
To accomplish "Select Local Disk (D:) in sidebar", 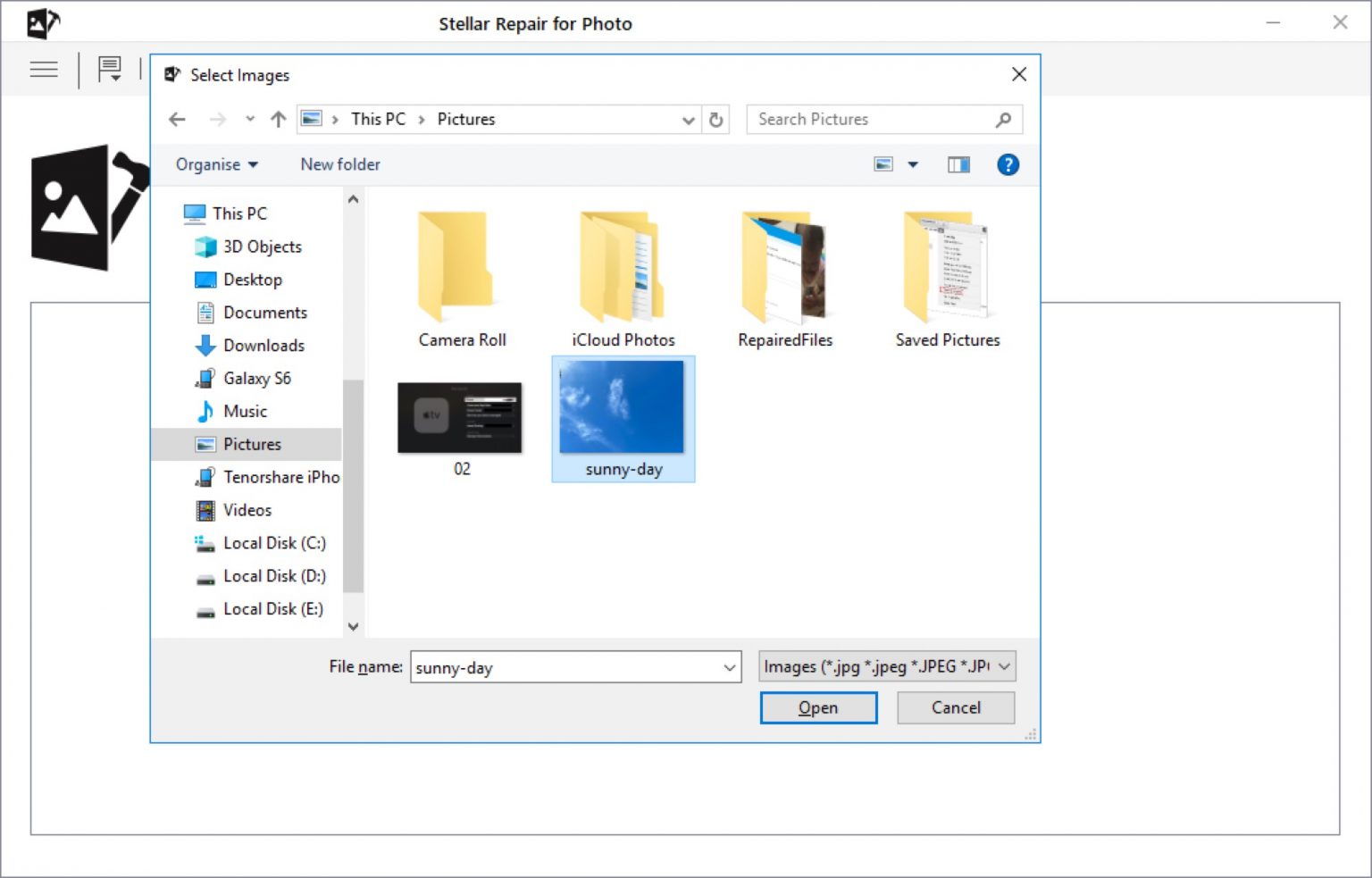I will 274,576.
